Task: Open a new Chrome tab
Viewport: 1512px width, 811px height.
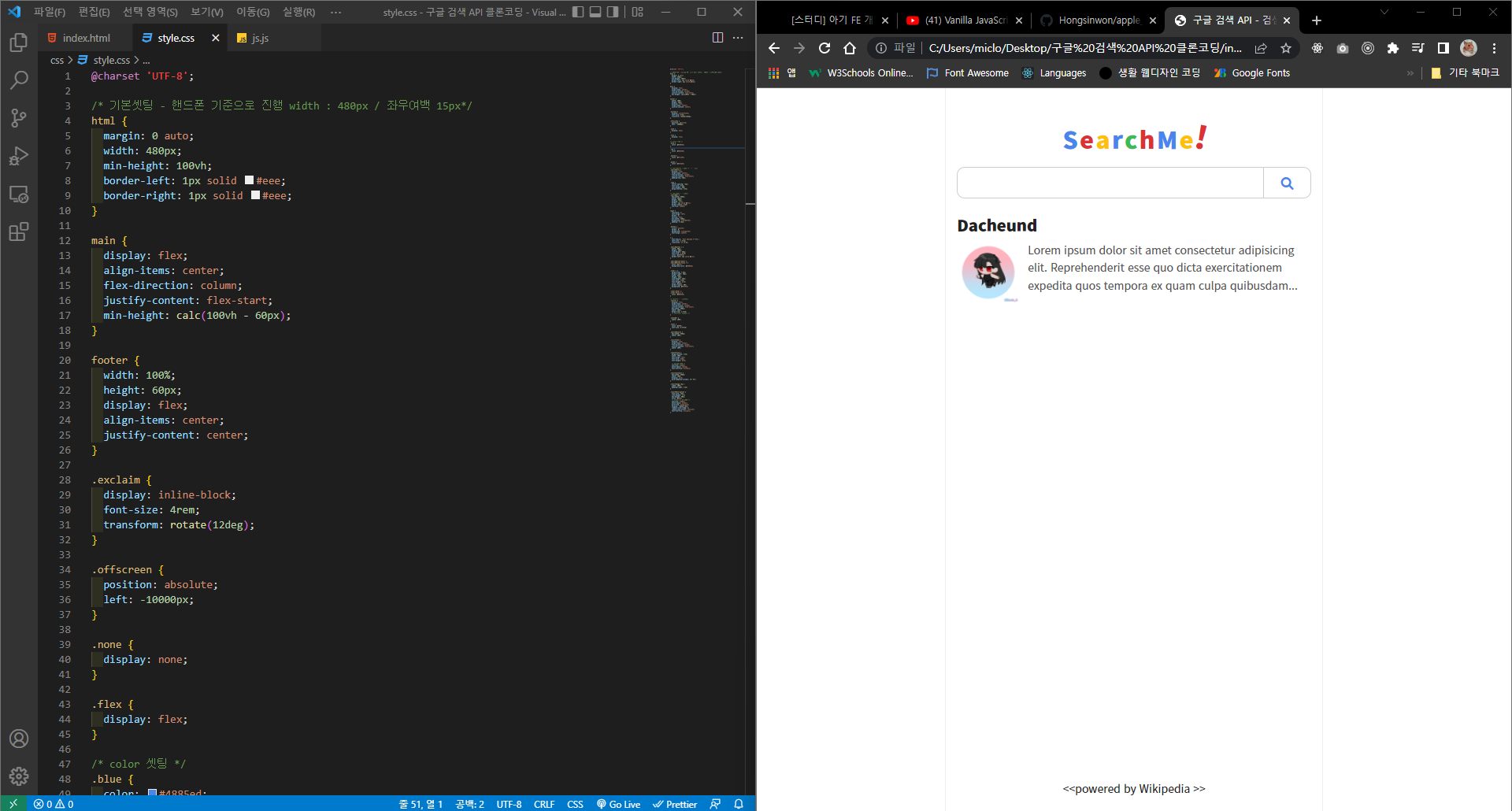Action: [1317, 20]
